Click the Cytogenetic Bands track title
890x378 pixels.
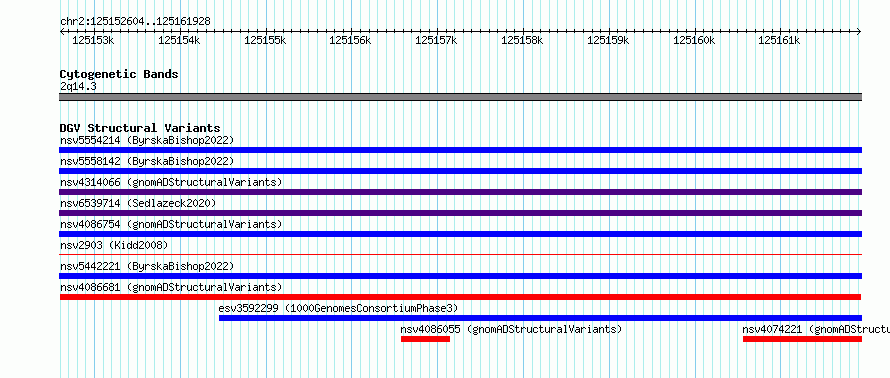pos(119,74)
